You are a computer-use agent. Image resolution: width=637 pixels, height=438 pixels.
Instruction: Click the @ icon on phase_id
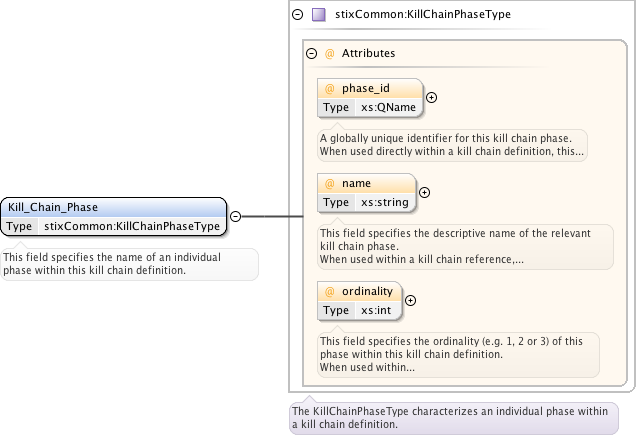point(329,89)
